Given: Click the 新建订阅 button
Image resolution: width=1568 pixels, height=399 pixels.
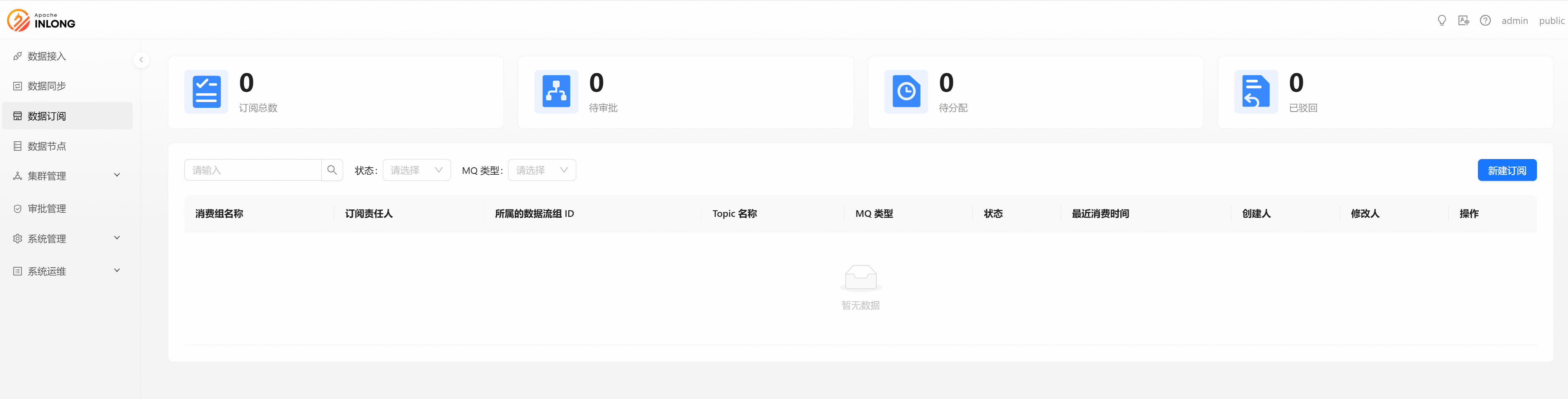Looking at the screenshot, I should coord(1506,170).
